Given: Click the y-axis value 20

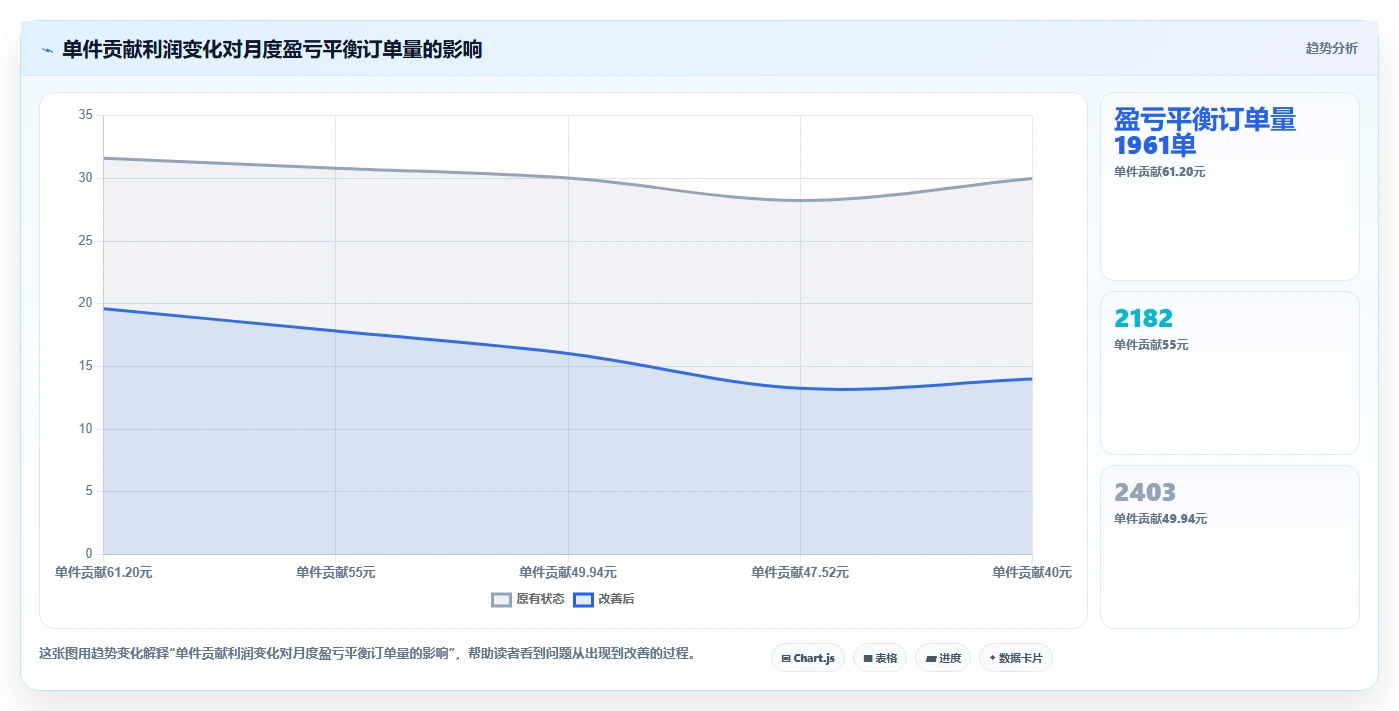Looking at the screenshot, I should (x=85, y=303).
